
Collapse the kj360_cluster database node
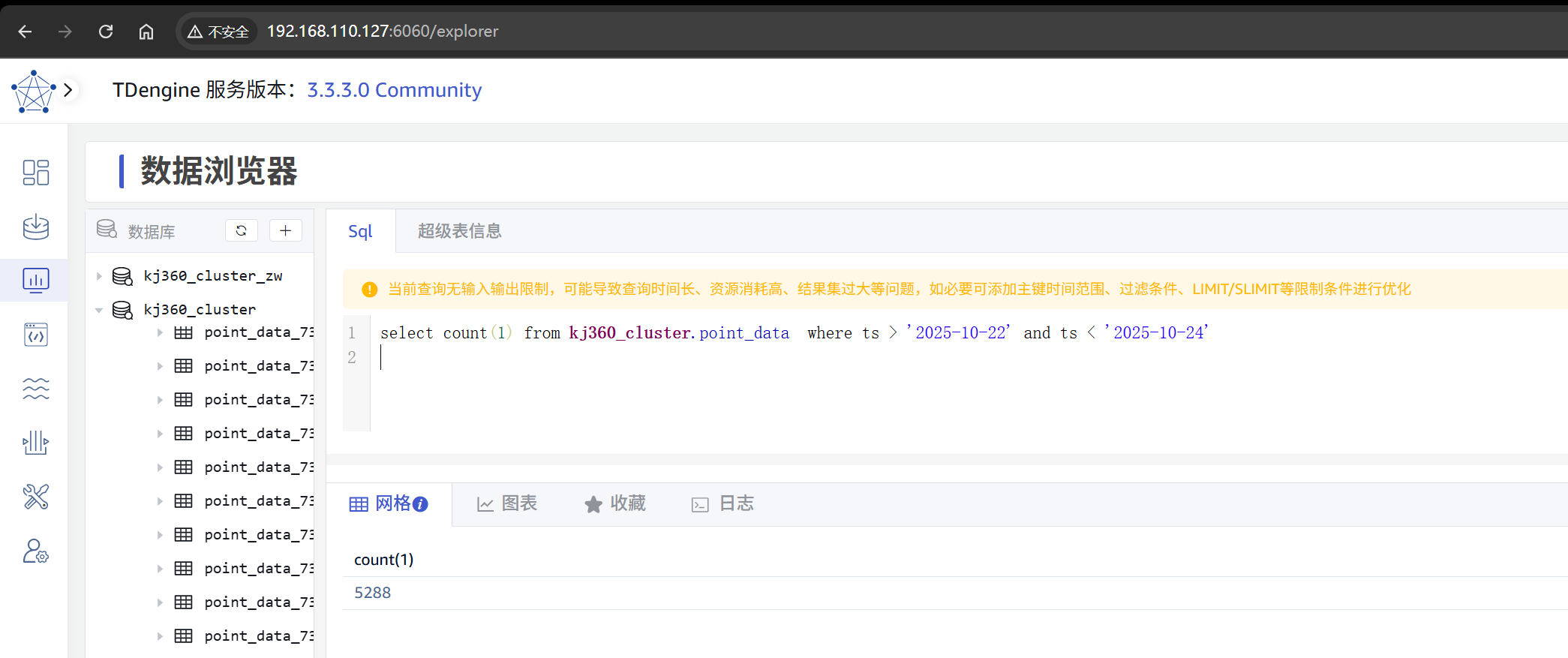99,310
